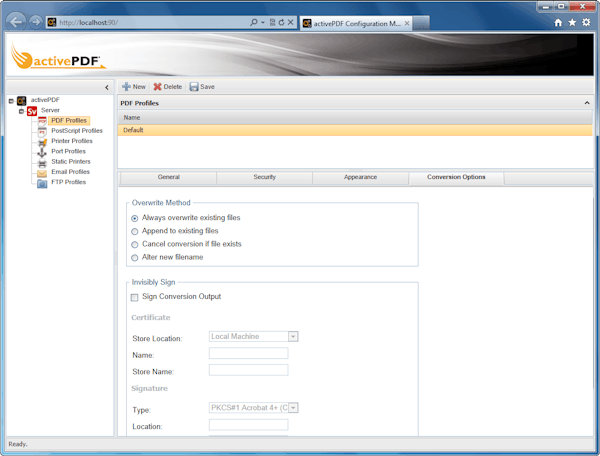The width and height of the screenshot is (600, 456).
Task: Click the Port Profiles anchor icon
Action: point(42,153)
